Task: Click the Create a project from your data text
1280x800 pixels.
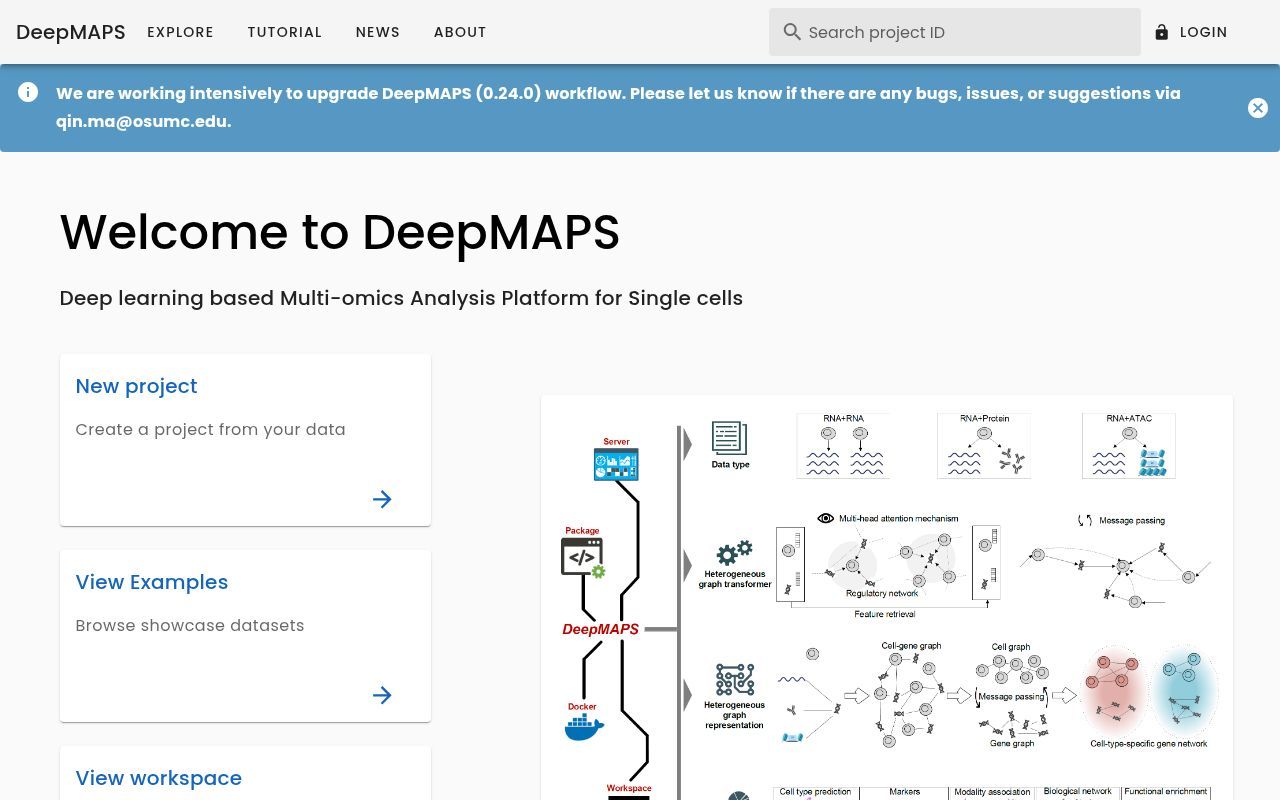Action: [x=210, y=429]
